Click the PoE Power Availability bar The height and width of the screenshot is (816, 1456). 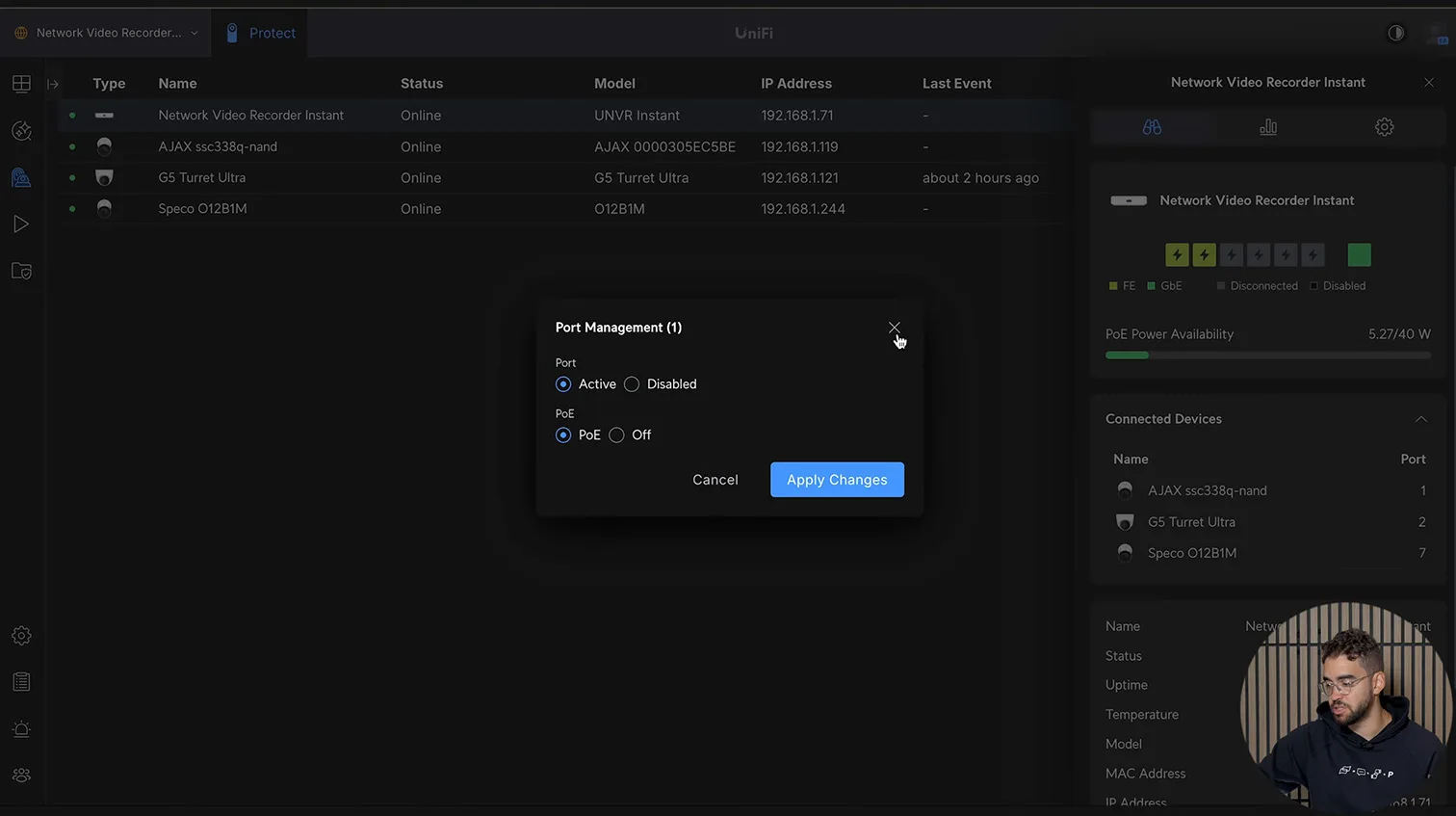pos(1267,355)
